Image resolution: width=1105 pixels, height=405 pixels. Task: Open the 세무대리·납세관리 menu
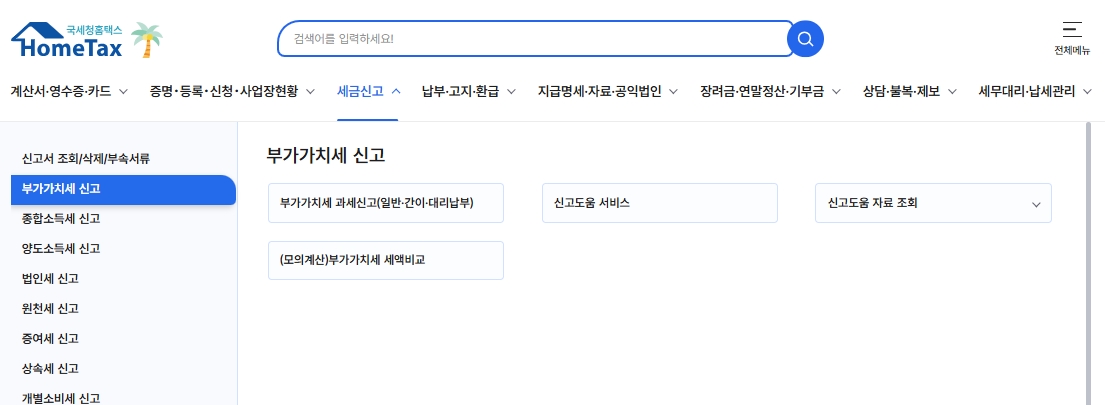pos(1036,92)
